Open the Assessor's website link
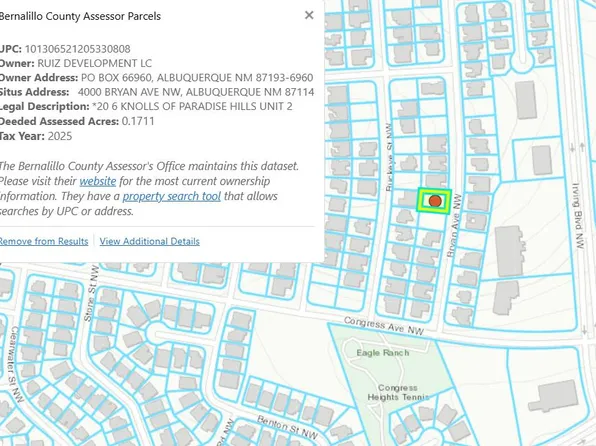596x446 pixels. tap(98, 181)
